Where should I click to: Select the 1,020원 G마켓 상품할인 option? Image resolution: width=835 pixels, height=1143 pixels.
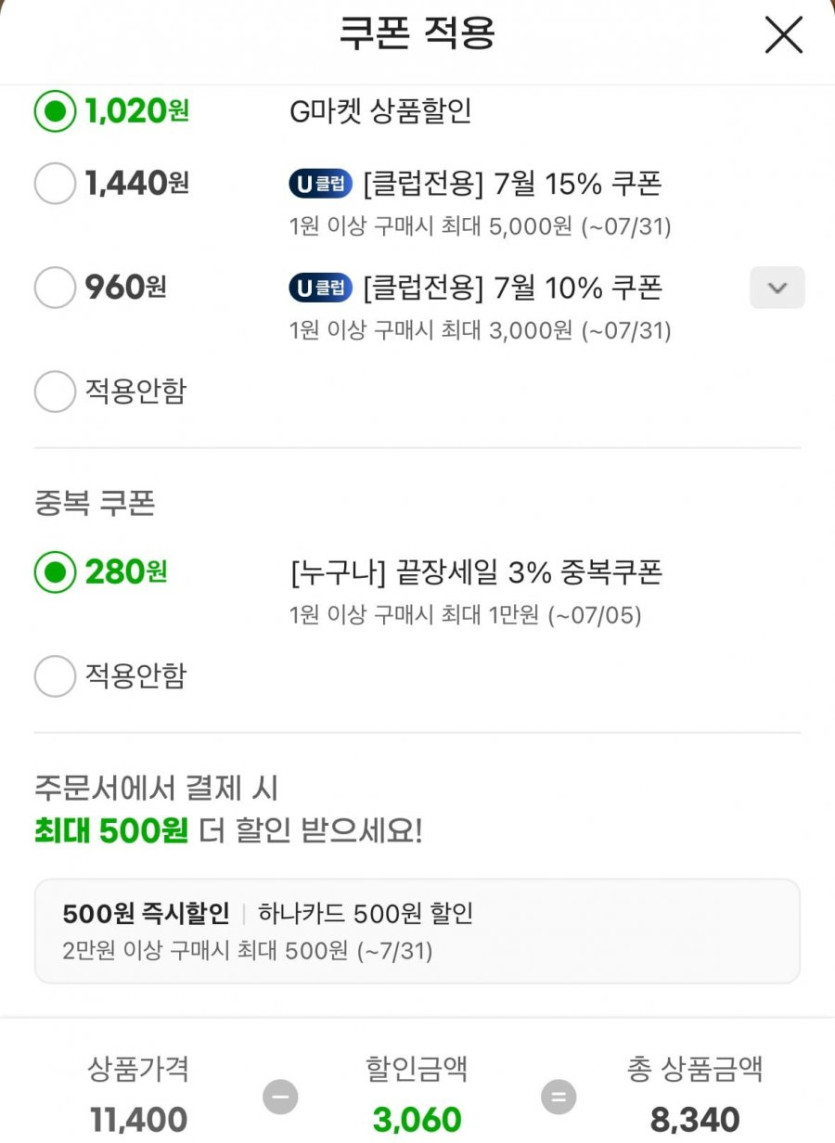click(55, 111)
